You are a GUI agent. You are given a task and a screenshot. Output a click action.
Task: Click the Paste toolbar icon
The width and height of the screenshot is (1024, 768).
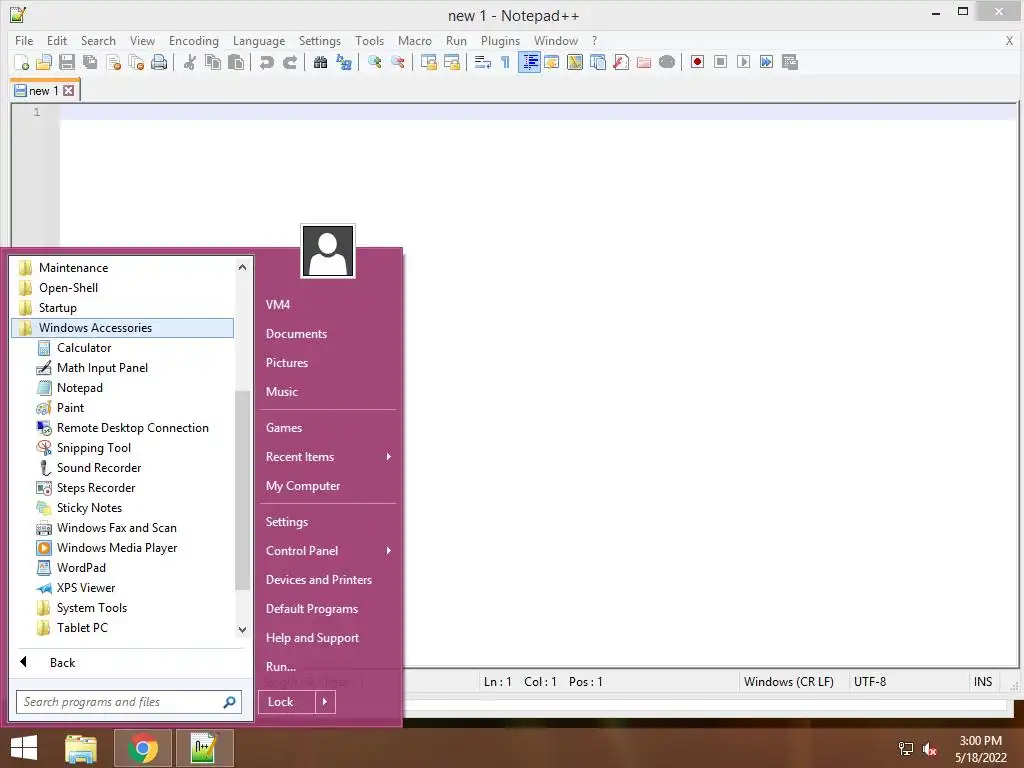[236, 62]
